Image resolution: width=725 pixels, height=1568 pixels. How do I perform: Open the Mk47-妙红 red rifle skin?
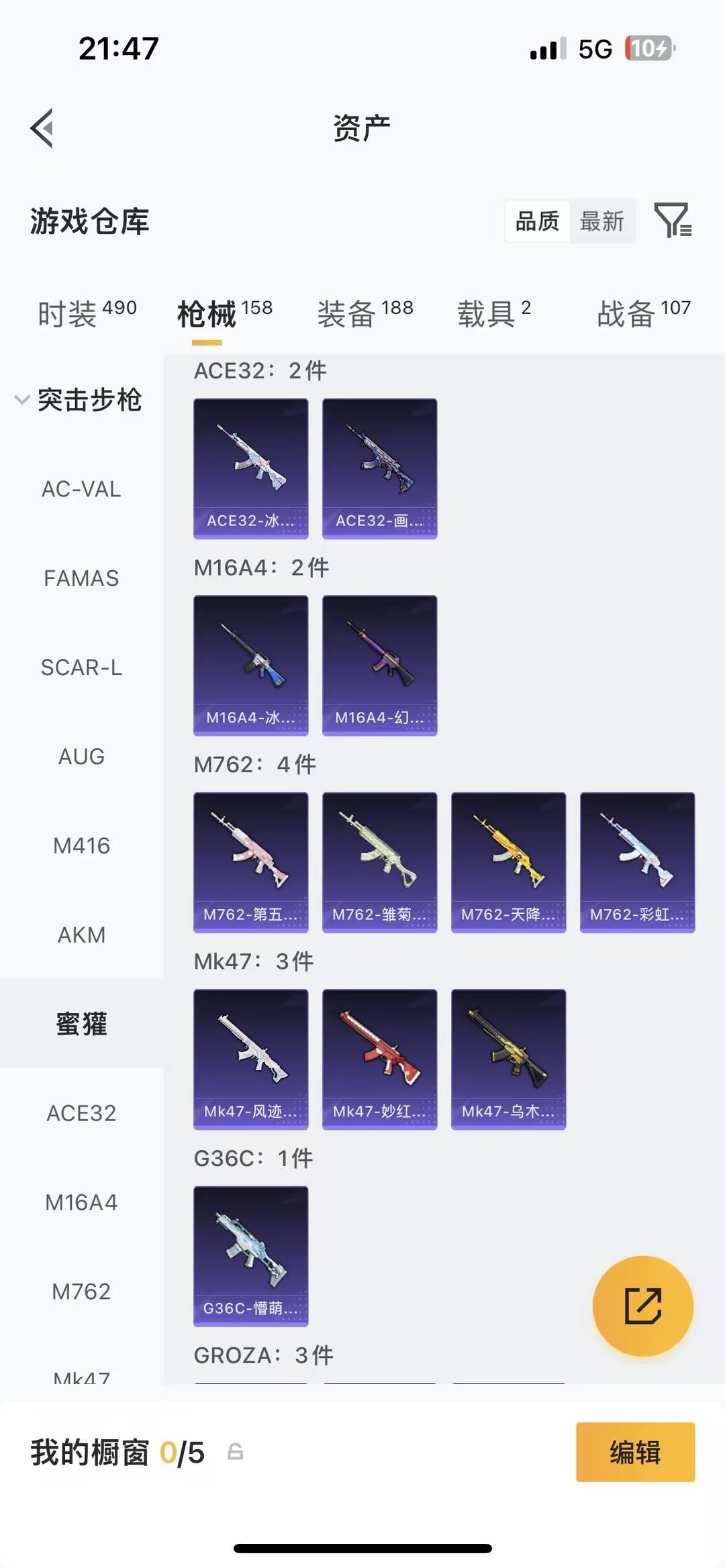[x=380, y=1059]
